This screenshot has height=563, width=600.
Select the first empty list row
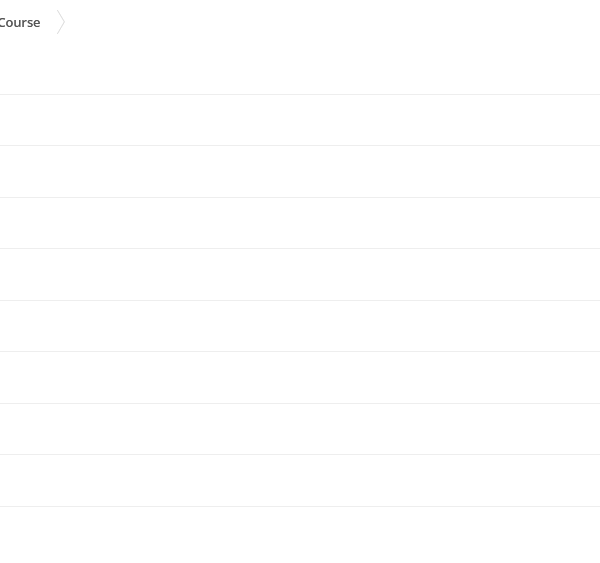pos(300,120)
